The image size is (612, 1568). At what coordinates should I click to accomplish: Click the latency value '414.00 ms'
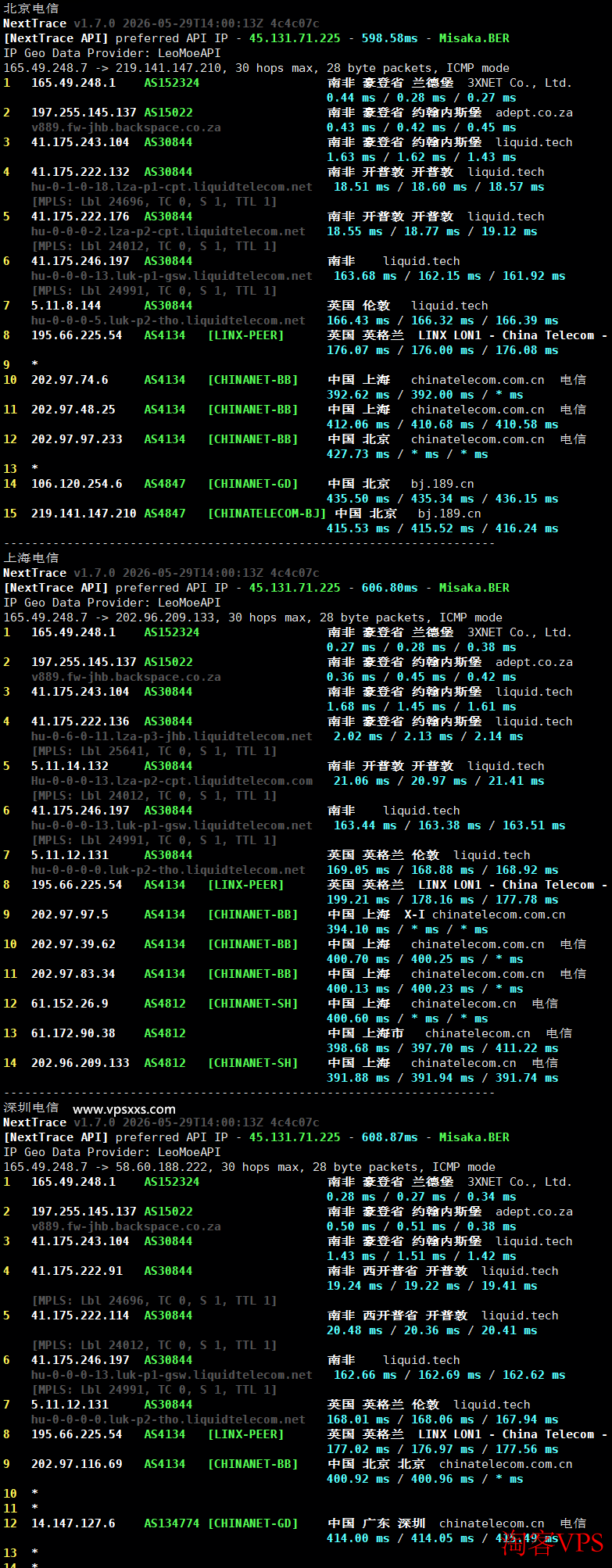coord(358,1538)
